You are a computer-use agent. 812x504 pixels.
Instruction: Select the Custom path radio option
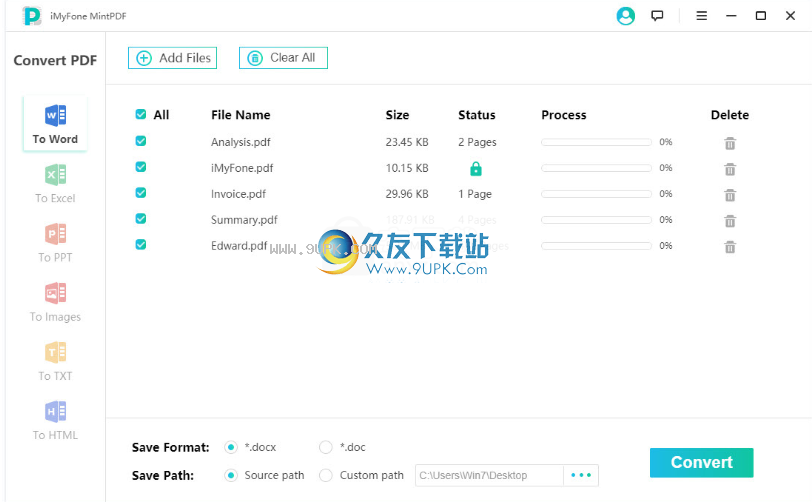pyautogui.click(x=326, y=475)
